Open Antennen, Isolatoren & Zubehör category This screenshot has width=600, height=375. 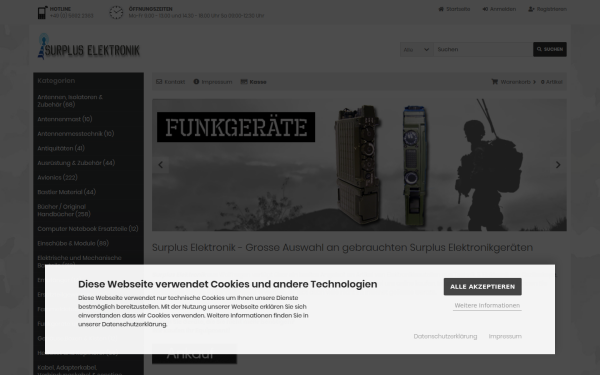(70, 101)
